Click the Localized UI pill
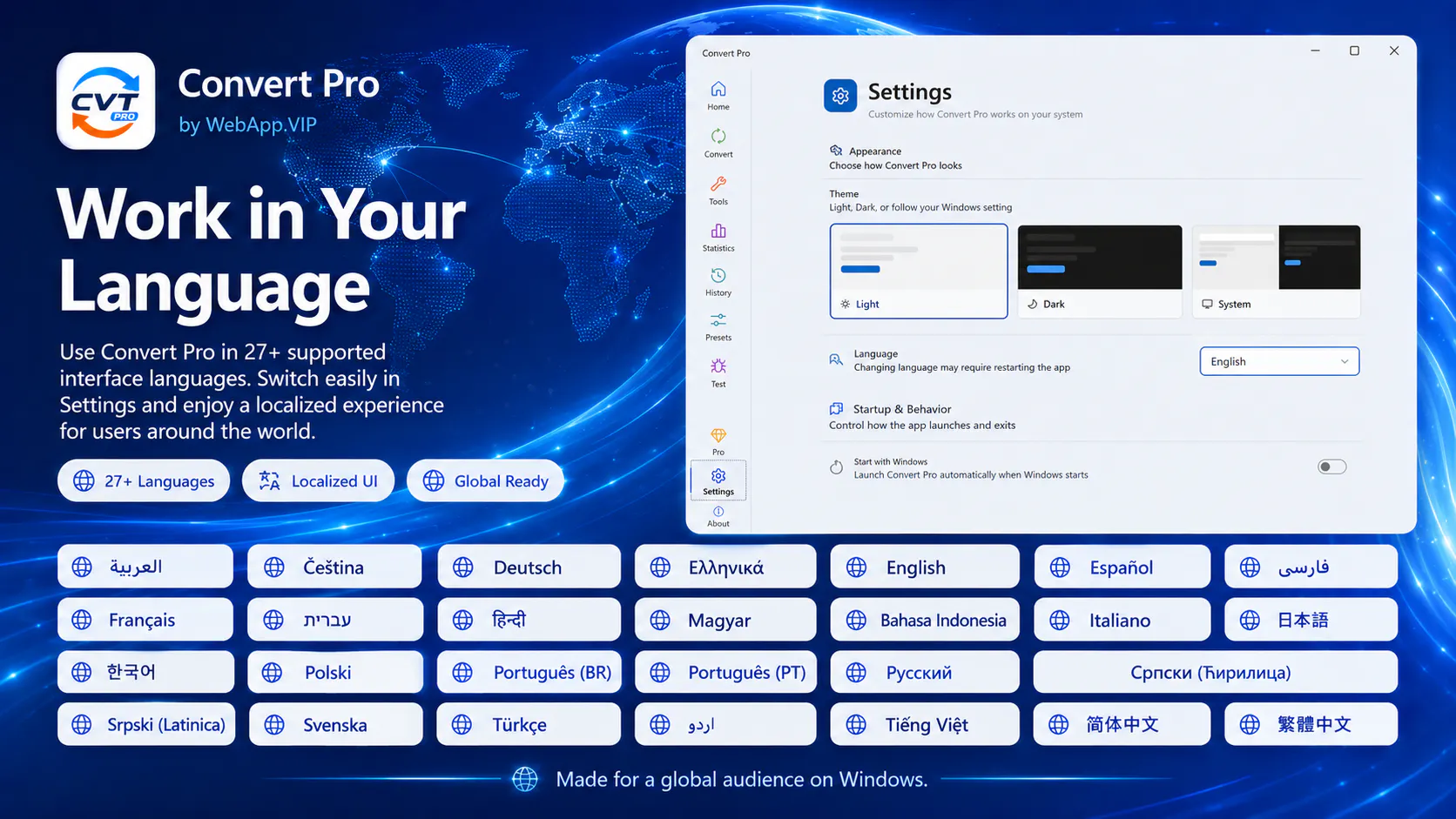This screenshot has height=819, width=1456. point(318,480)
